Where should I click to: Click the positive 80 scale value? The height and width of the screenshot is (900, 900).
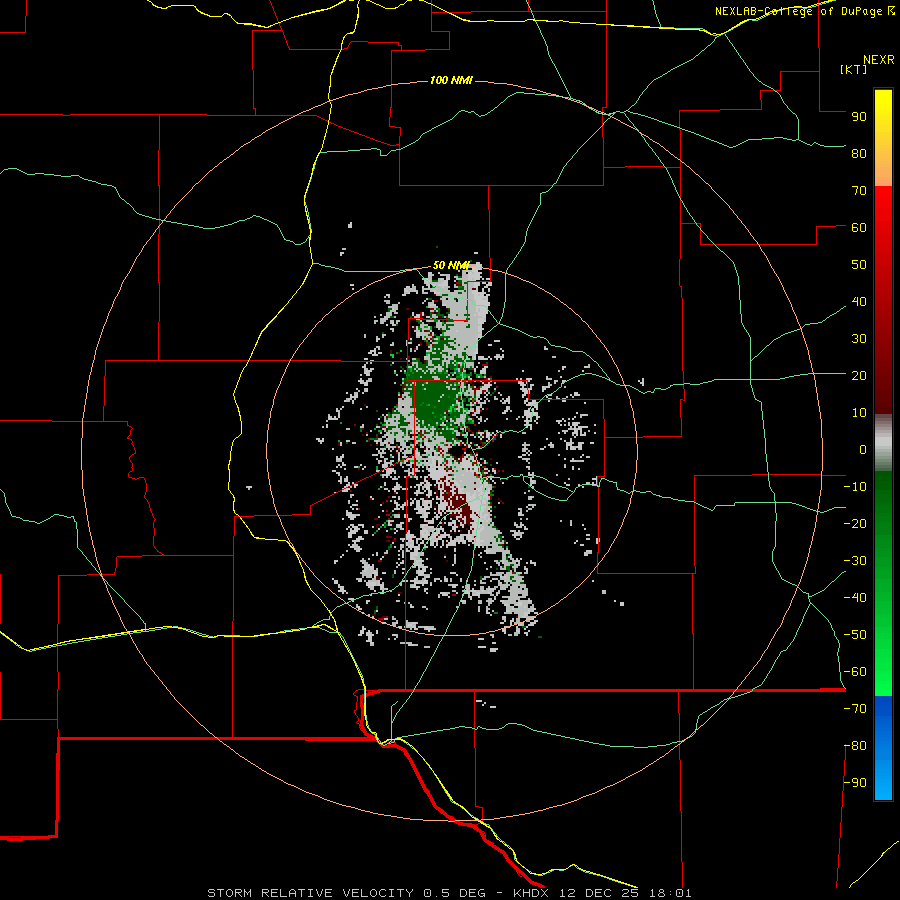(x=859, y=154)
